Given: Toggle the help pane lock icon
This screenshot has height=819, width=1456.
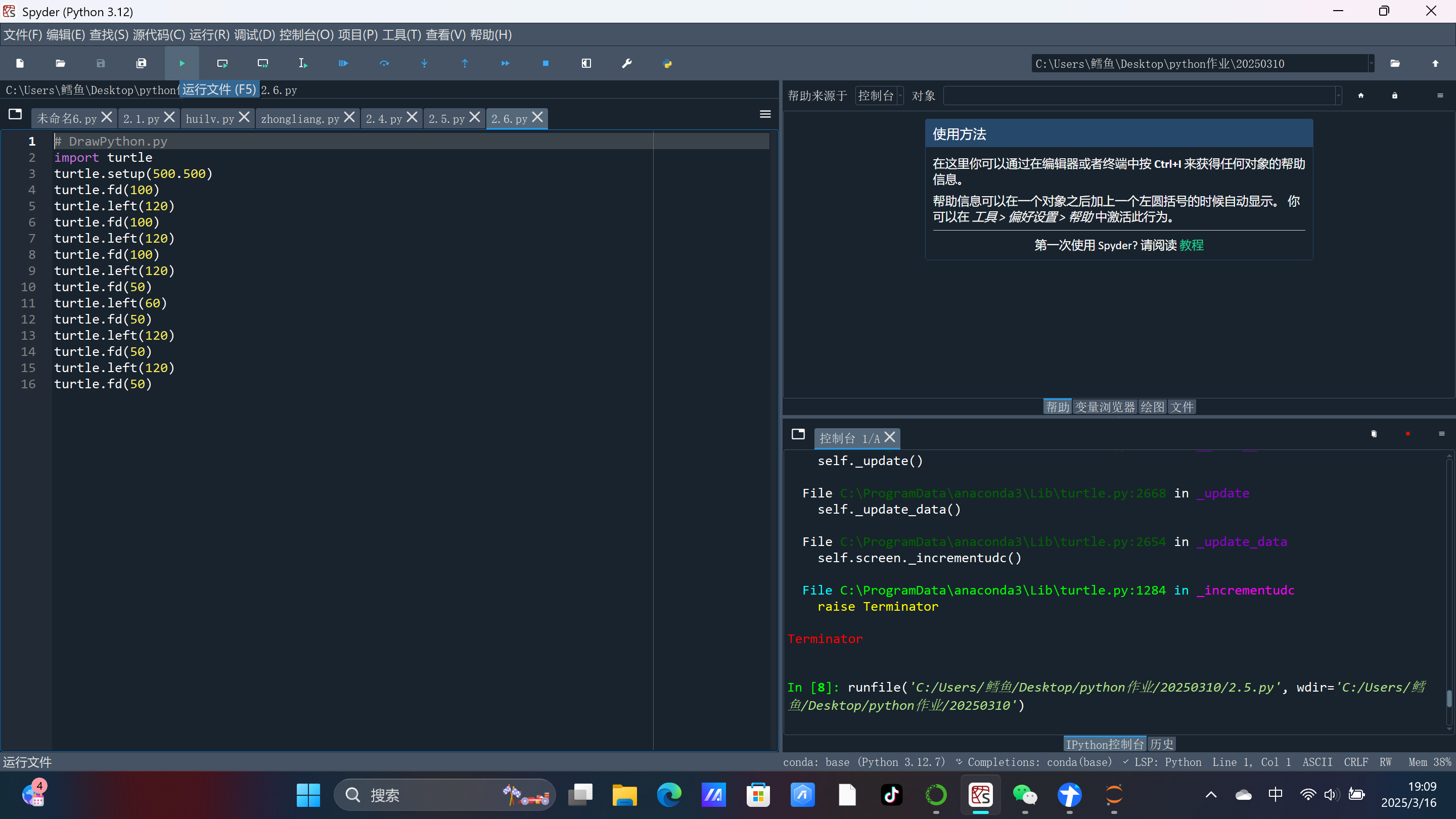Looking at the screenshot, I should coord(1394,96).
